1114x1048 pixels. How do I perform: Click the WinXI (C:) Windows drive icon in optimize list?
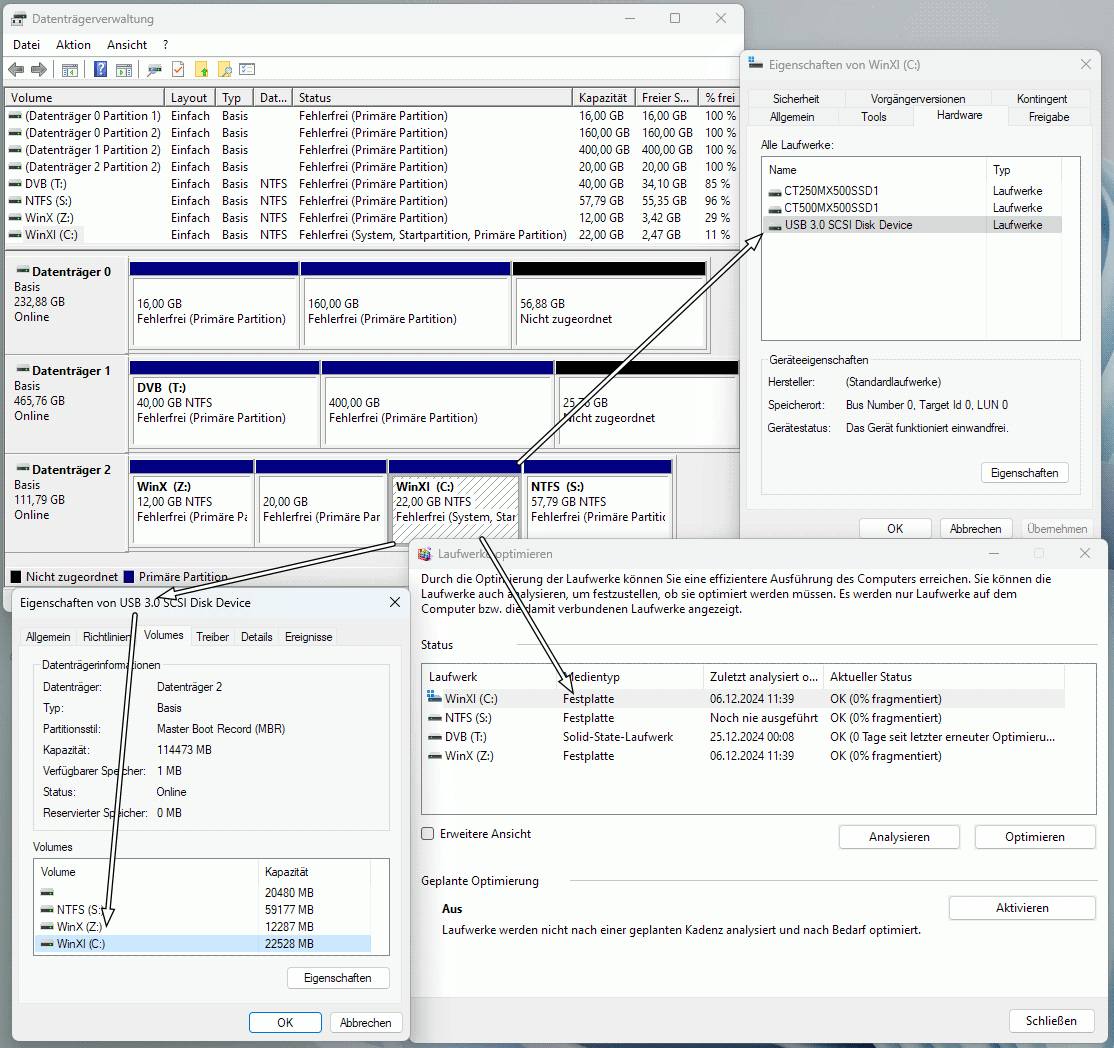[x=434, y=698]
